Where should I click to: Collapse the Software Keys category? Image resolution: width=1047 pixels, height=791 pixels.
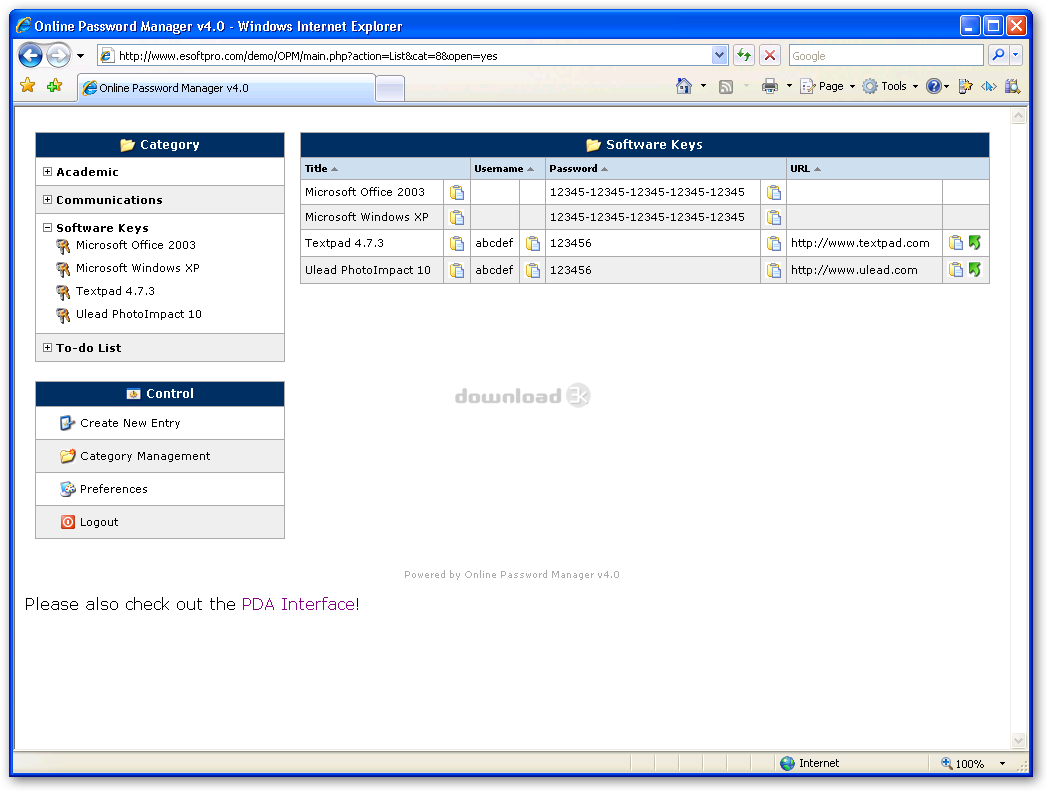tap(47, 228)
